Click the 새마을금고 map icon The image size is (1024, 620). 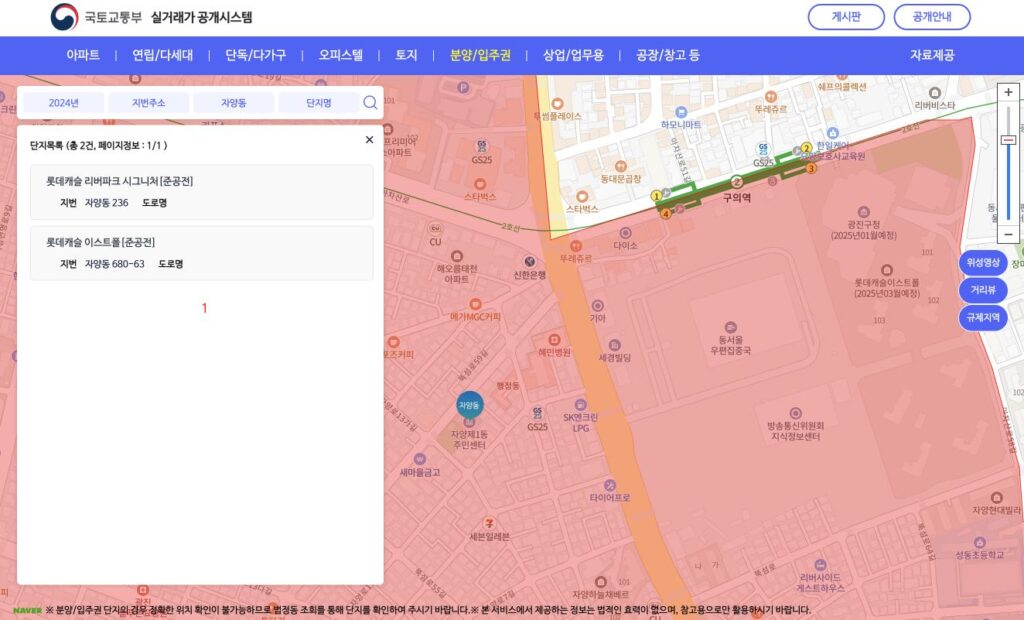click(x=420, y=459)
